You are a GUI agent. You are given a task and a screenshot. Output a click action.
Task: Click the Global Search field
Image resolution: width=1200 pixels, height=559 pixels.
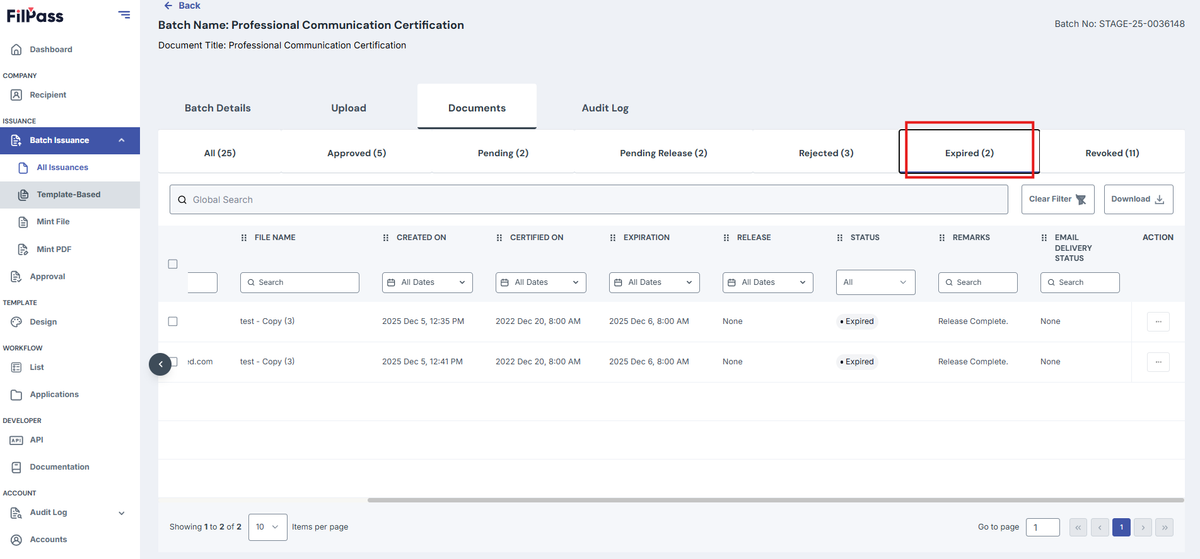point(588,199)
